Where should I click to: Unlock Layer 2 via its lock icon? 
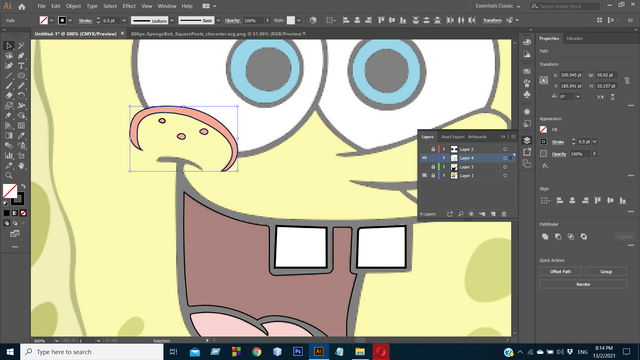[433, 149]
